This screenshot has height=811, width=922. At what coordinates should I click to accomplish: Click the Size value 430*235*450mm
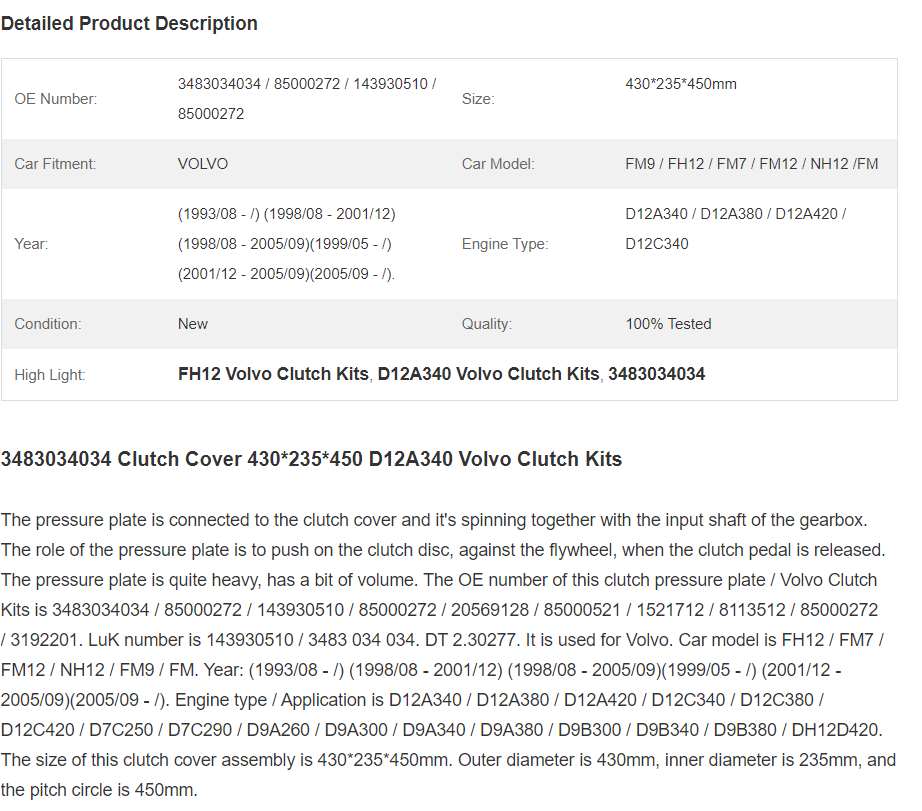681,84
